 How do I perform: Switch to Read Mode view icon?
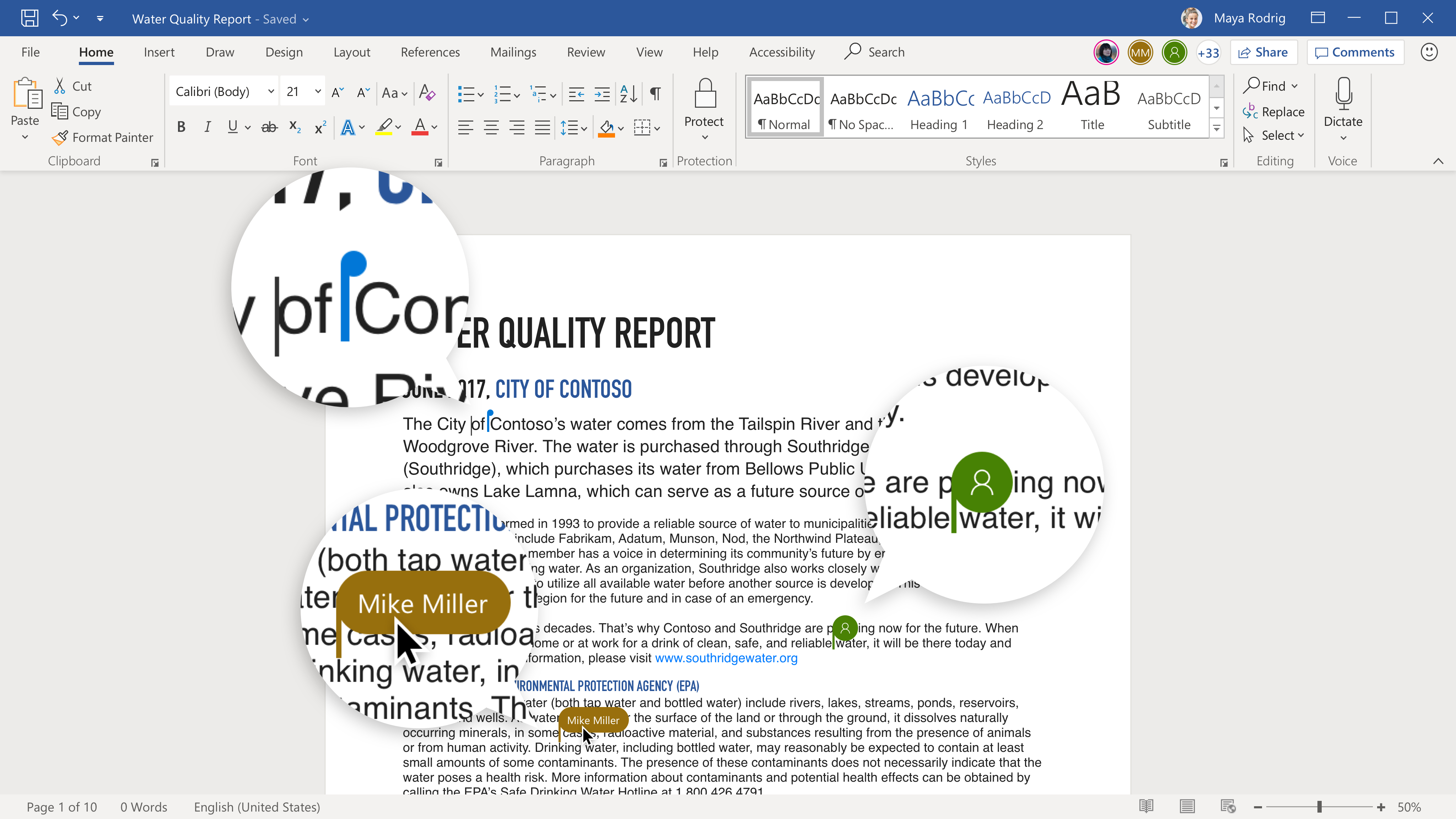tap(1146, 806)
